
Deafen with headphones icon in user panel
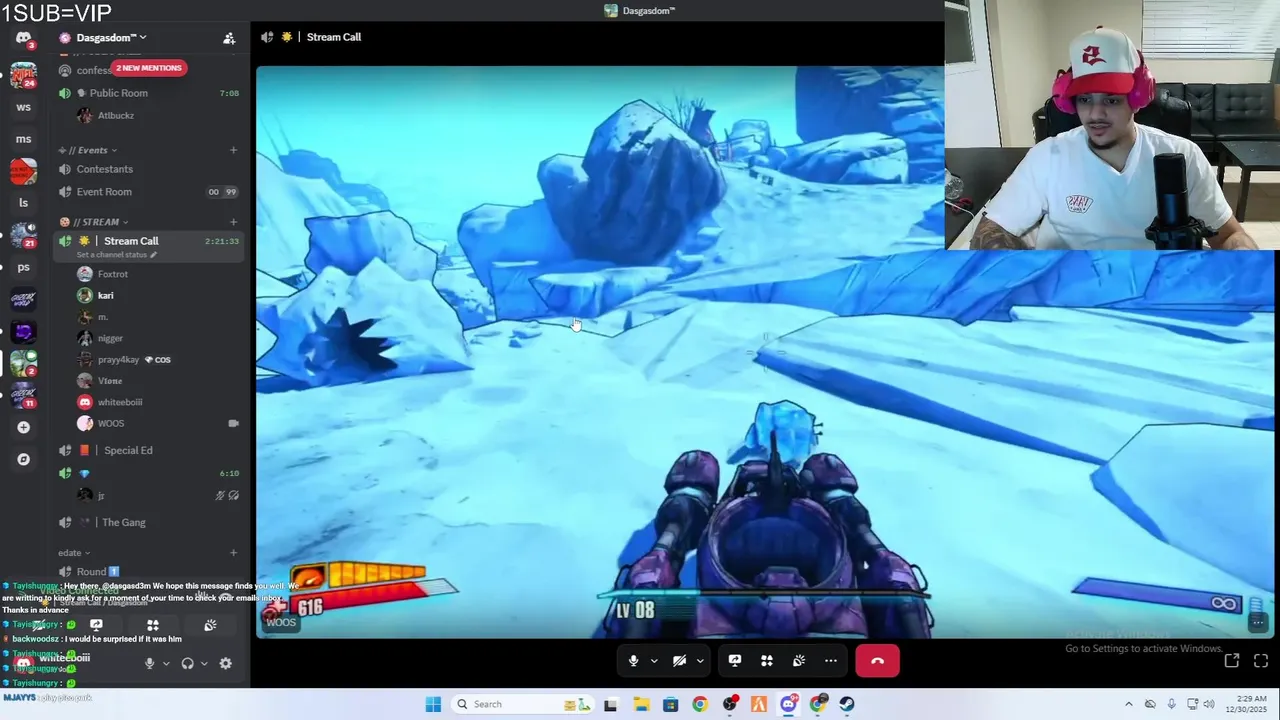[187, 663]
